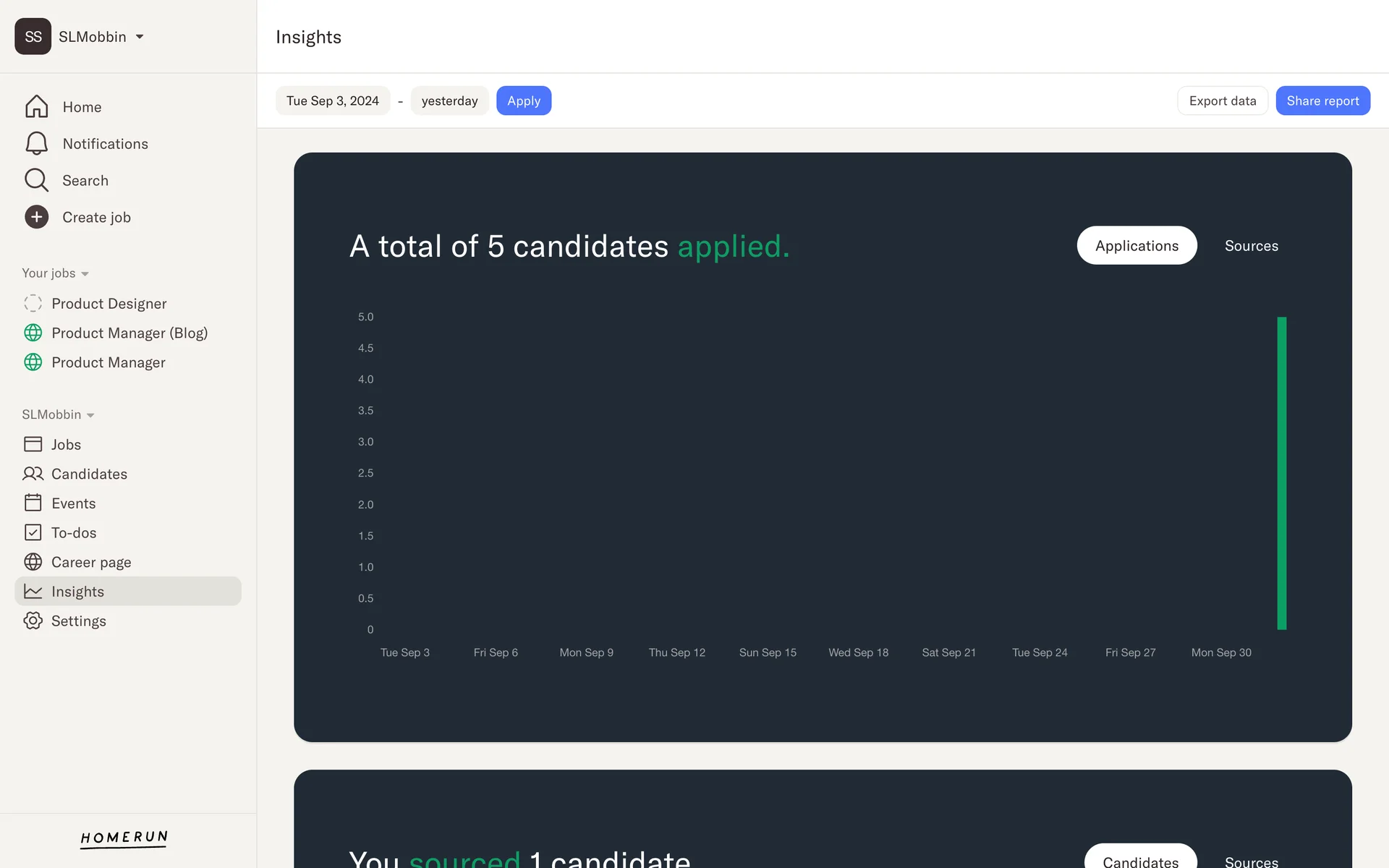Click the Home house icon
Viewport: 1389px width, 868px height.
(x=36, y=106)
